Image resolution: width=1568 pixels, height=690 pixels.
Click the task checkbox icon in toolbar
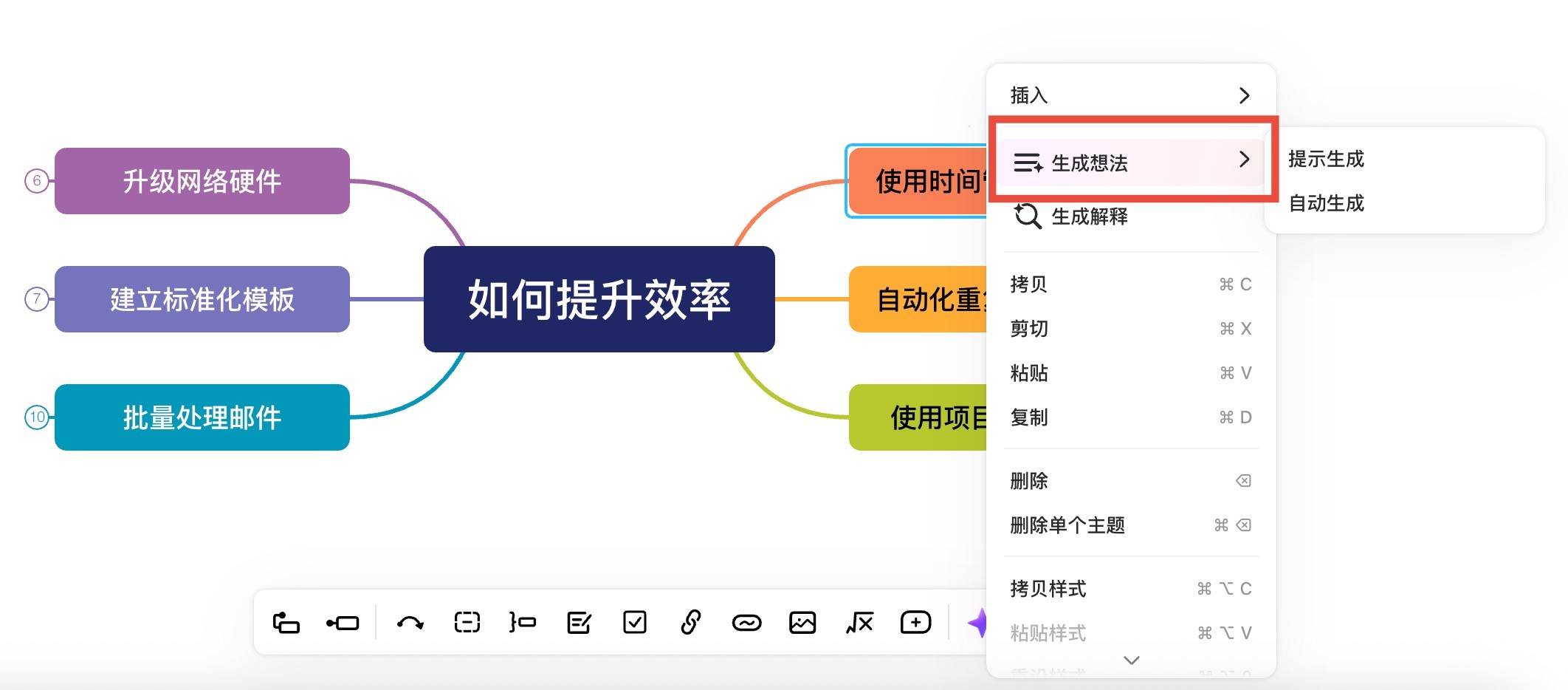635,623
